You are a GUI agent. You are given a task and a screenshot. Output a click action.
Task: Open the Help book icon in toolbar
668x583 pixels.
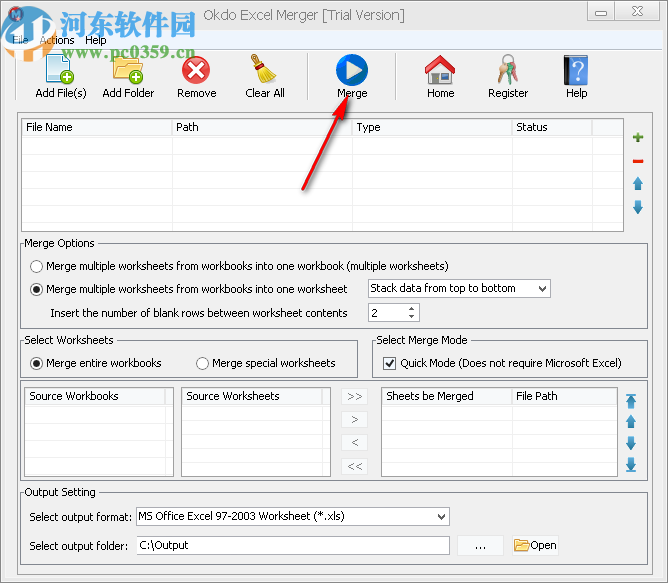(x=576, y=70)
